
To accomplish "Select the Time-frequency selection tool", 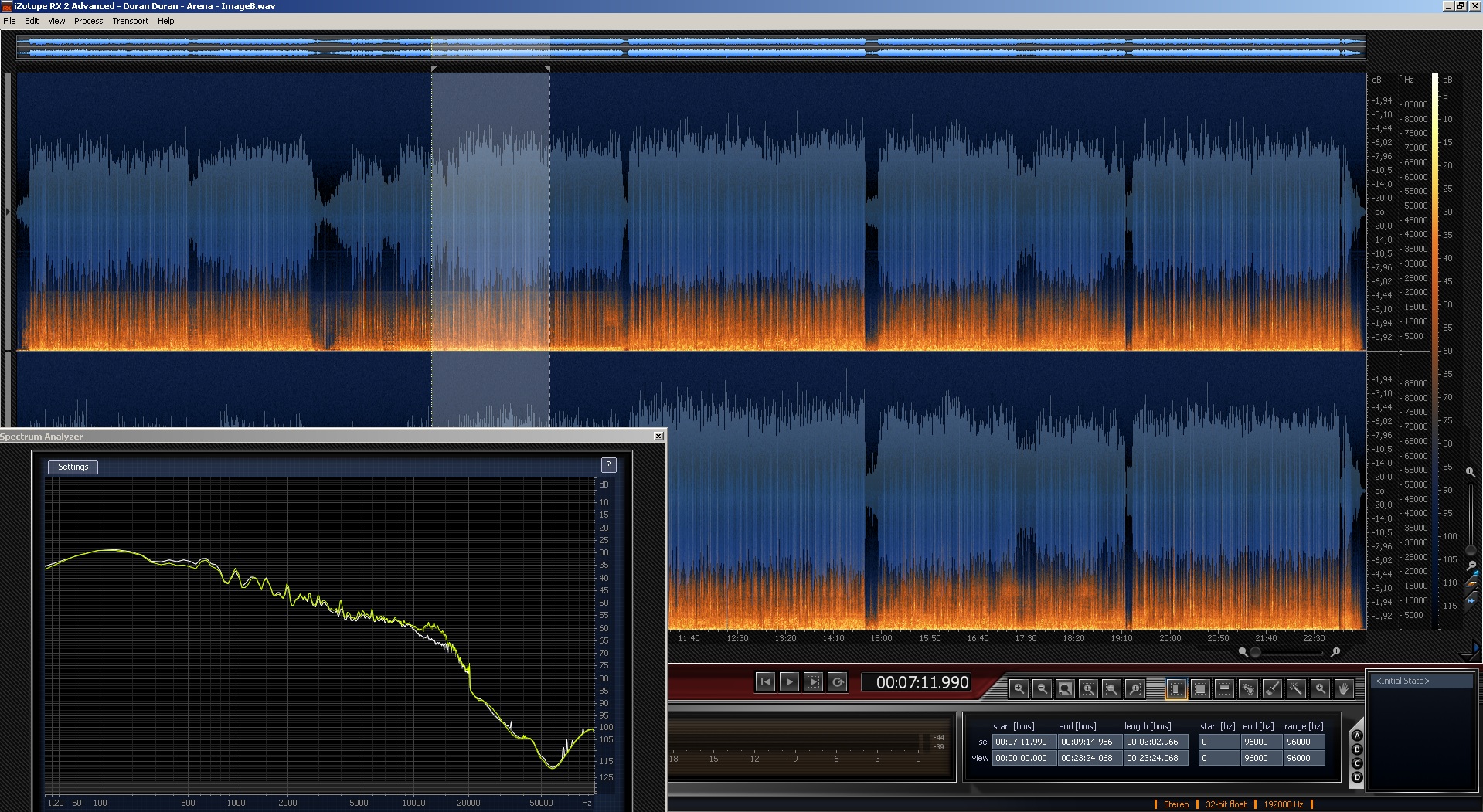I will (1200, 688).
